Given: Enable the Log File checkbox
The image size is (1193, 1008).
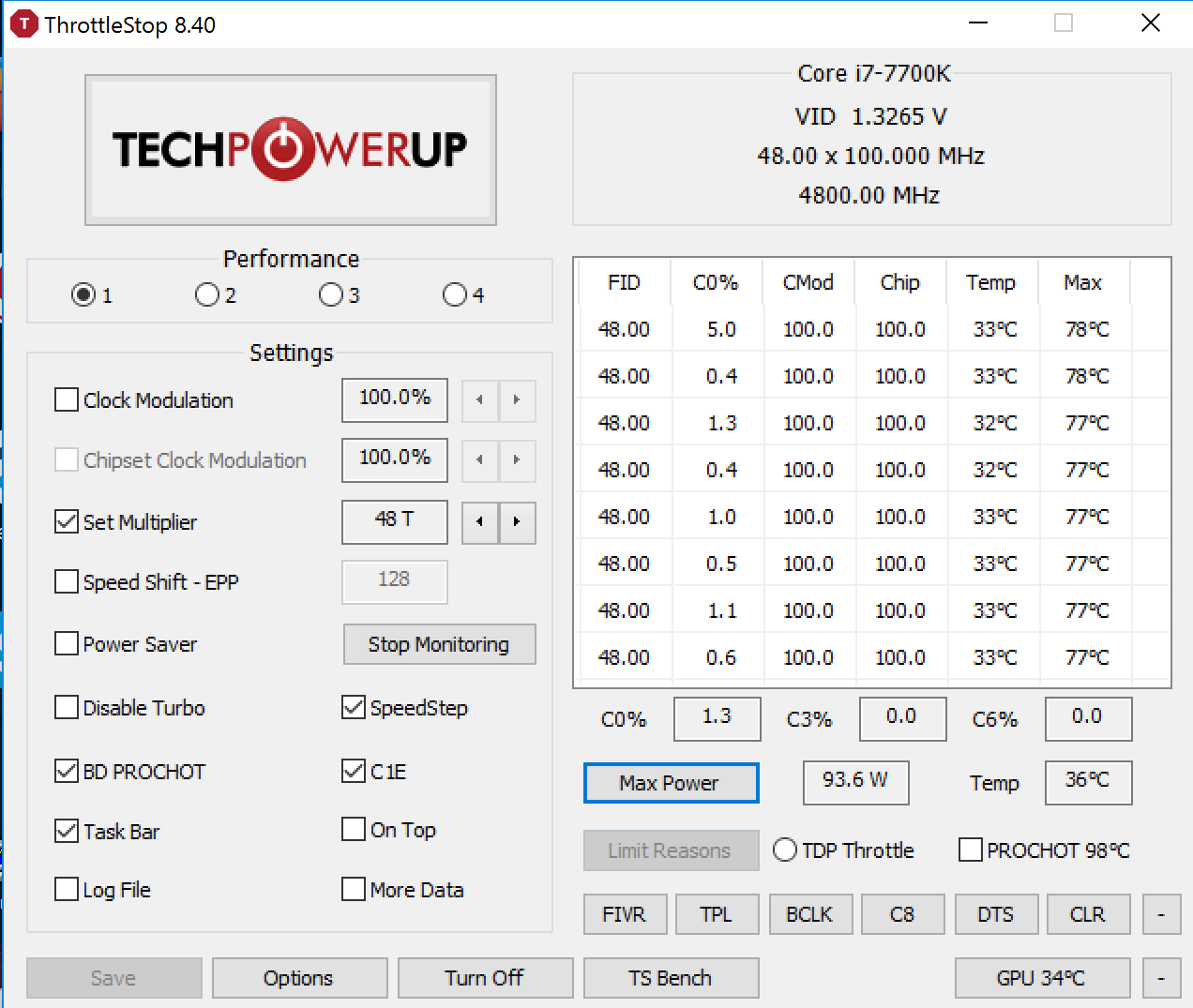Looking at the screenshot, I should click(x=67, y=890).
